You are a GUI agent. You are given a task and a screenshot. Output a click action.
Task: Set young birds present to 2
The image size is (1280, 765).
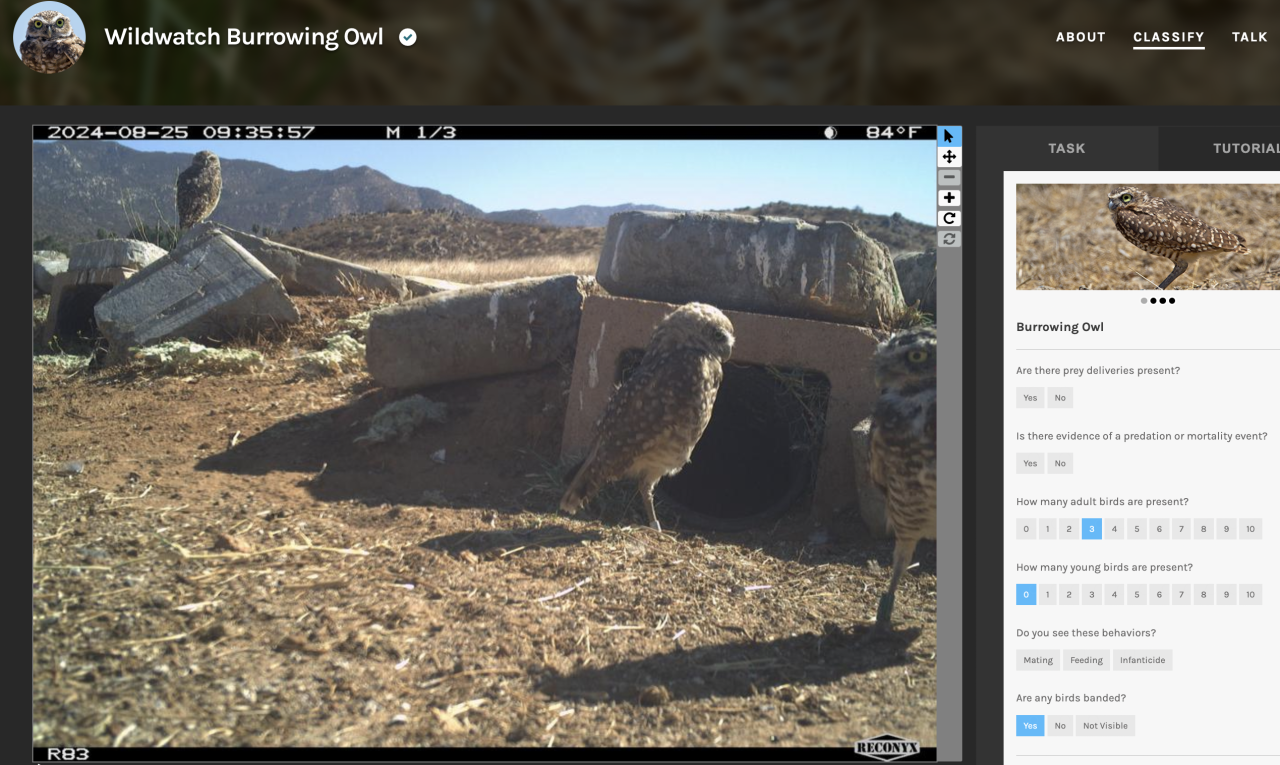point(1070,594)
